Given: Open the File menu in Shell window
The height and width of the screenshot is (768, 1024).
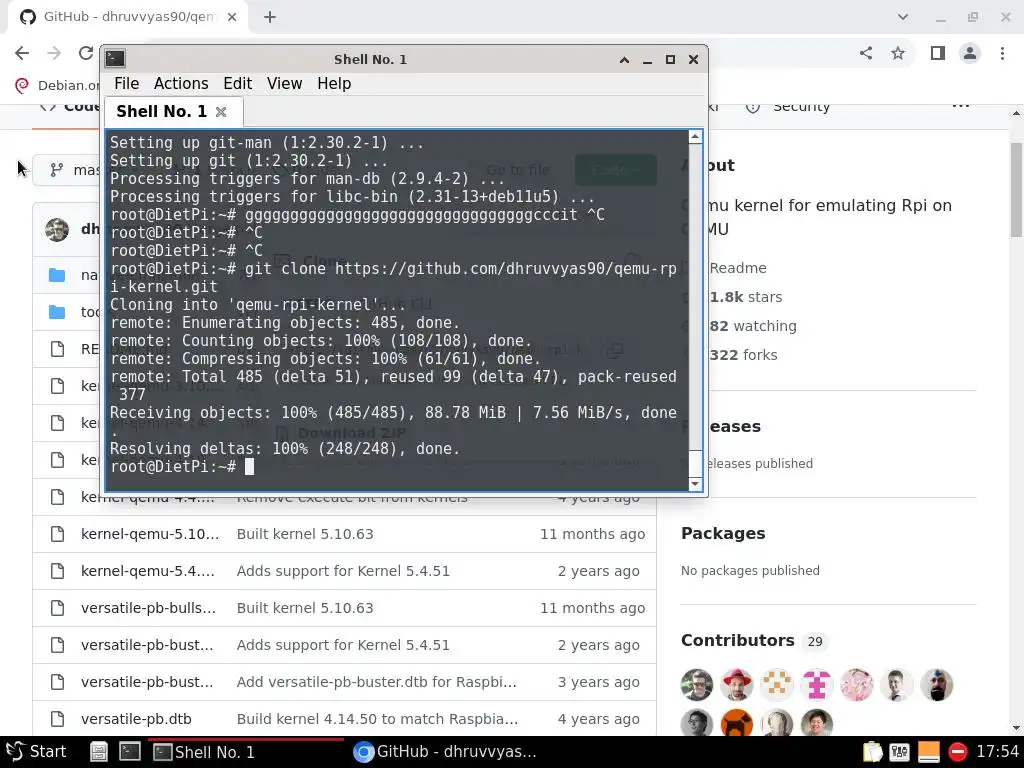Looking at the screenshot, I should tap(126, 84).
